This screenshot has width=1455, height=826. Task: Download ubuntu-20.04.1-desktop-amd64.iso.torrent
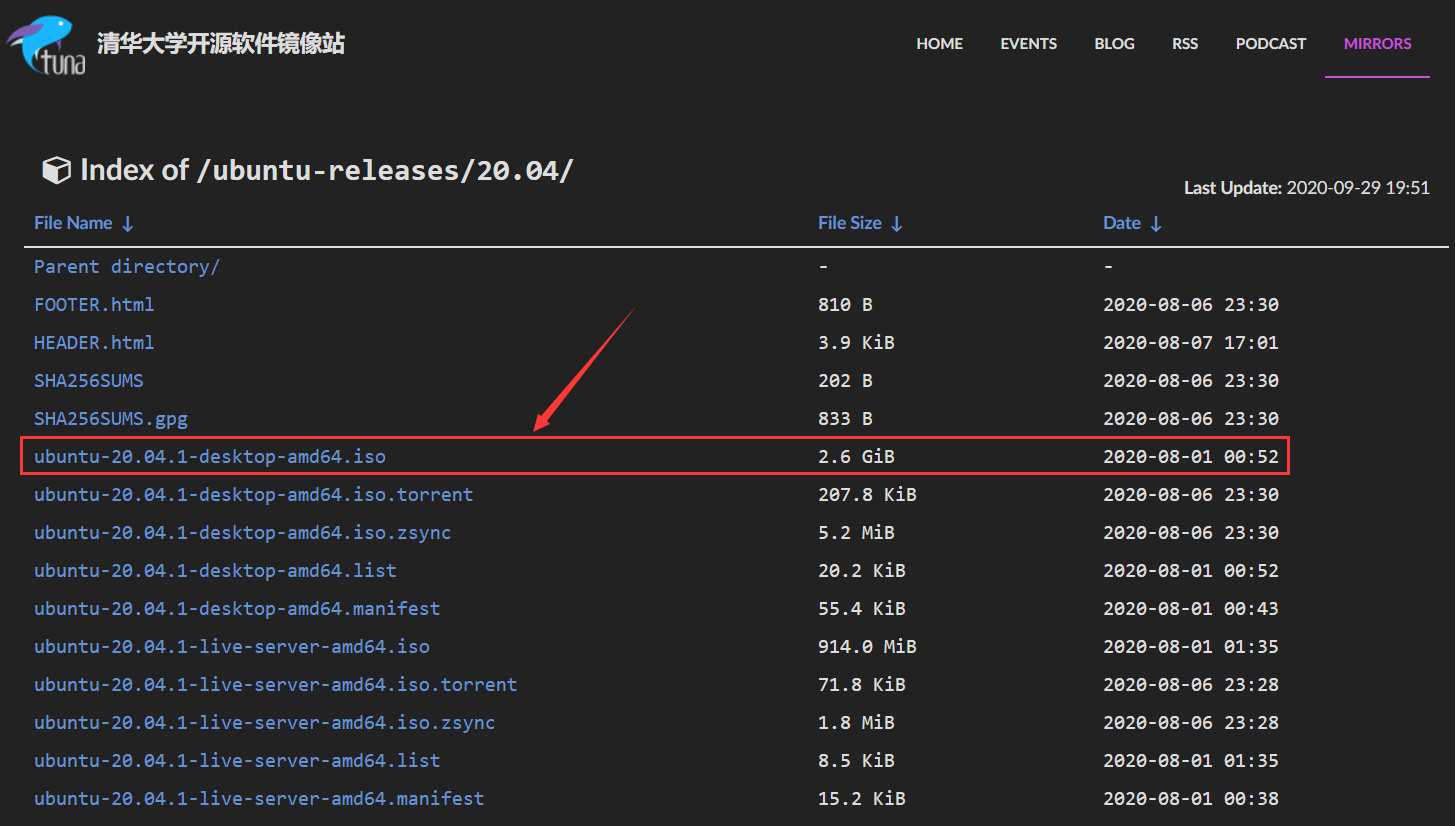[x=254, y=495]
